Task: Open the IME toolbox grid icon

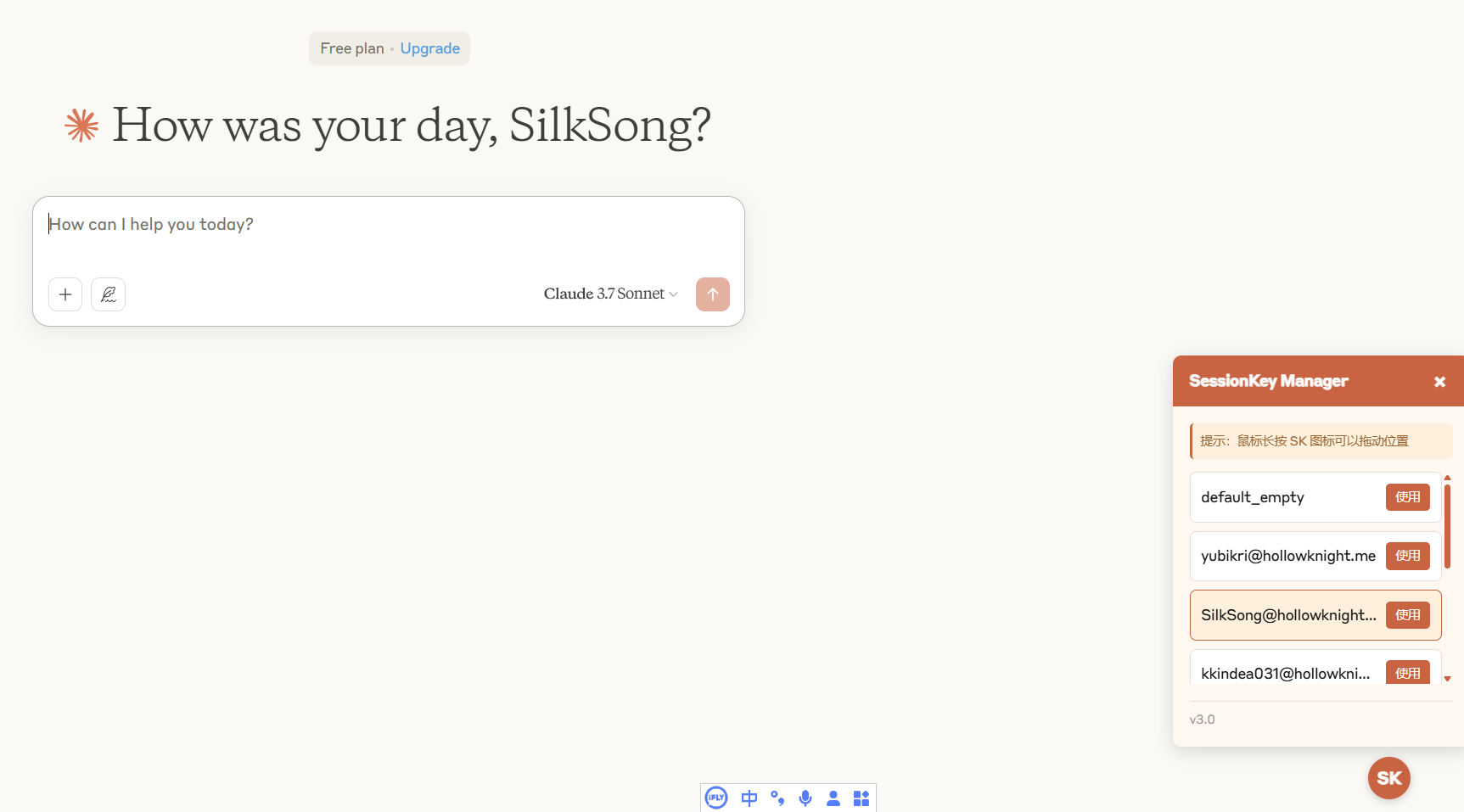Action: [x=861, y=798]
